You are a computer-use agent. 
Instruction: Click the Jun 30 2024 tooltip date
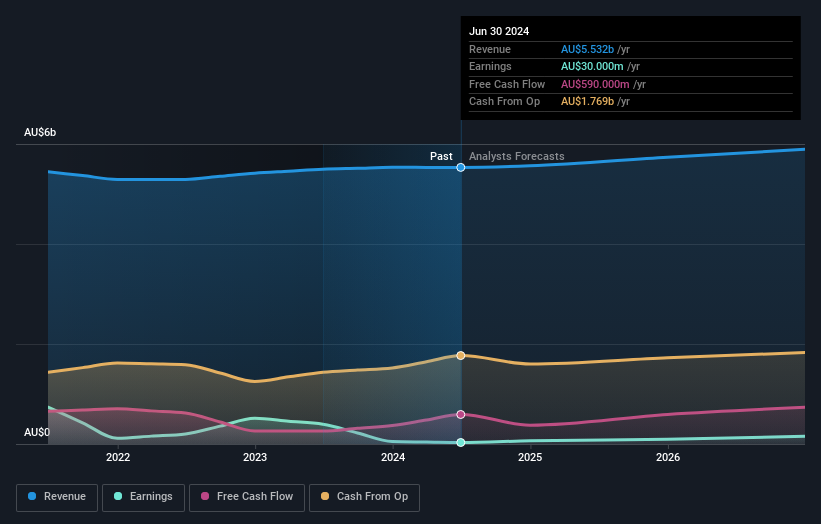point(499,31)
